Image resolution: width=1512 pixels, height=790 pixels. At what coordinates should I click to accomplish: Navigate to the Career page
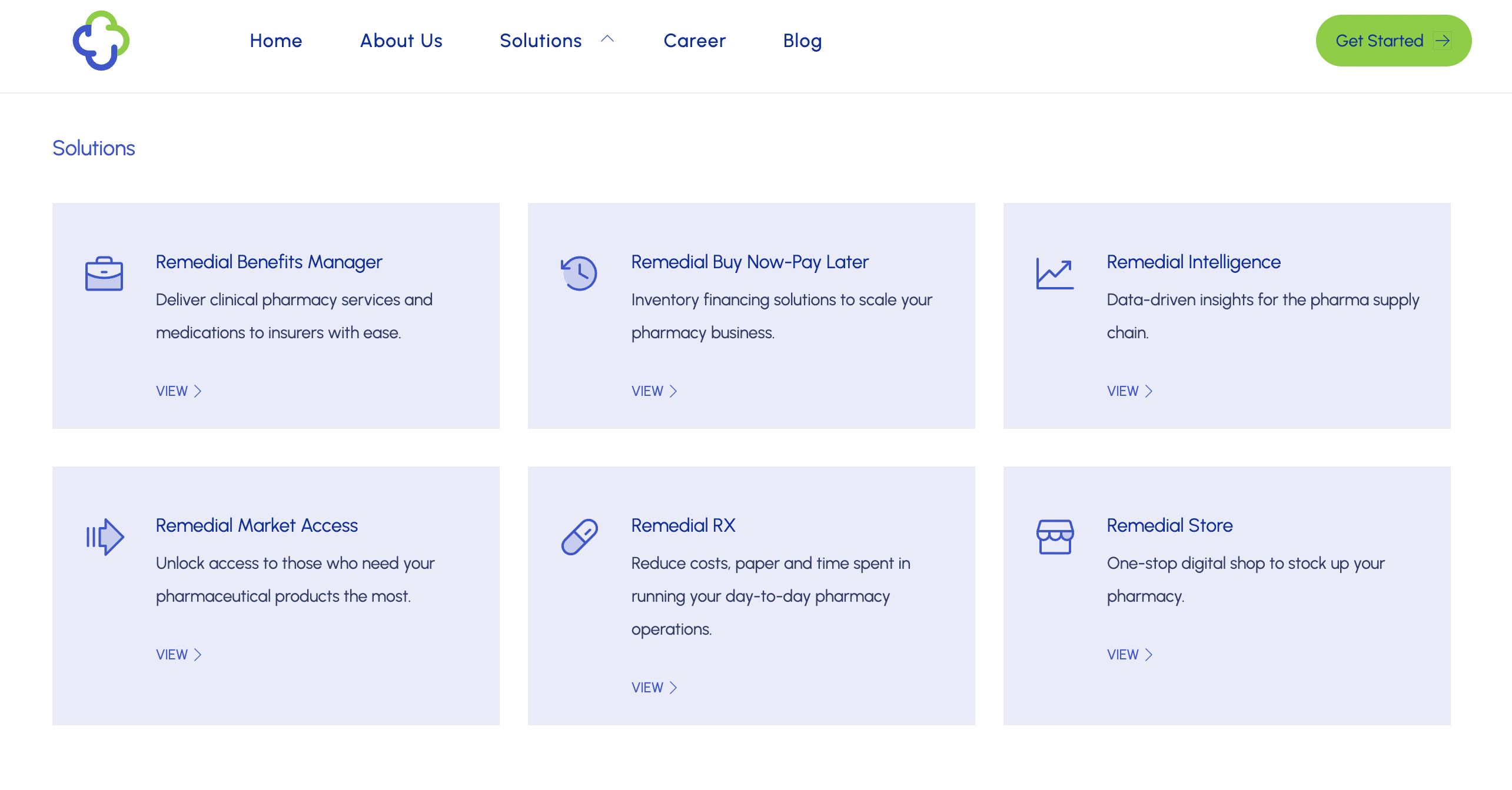click(x=694, y=41)
